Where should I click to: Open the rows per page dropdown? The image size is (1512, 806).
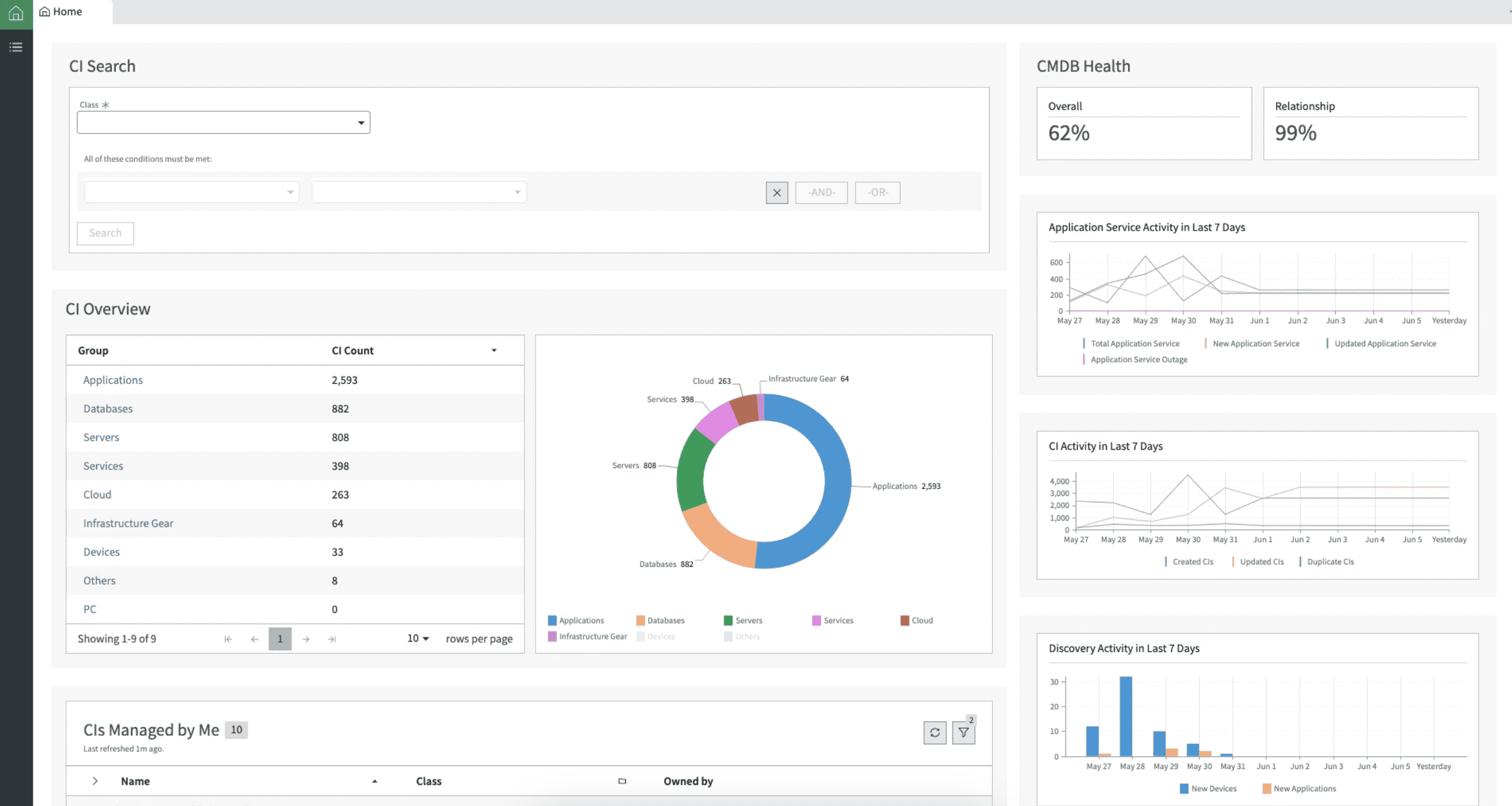coord(418,638)
